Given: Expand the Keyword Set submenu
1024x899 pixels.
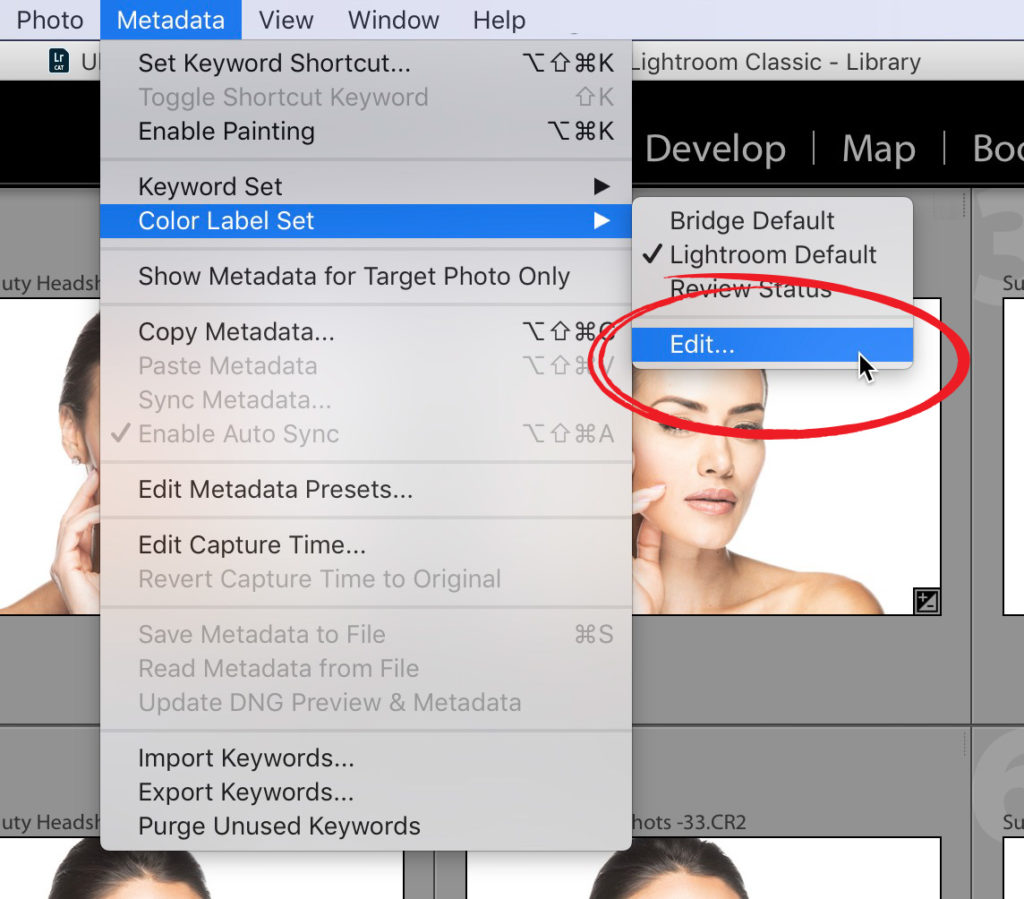Looking at the screenshot, I should click(x=366, y=187).
